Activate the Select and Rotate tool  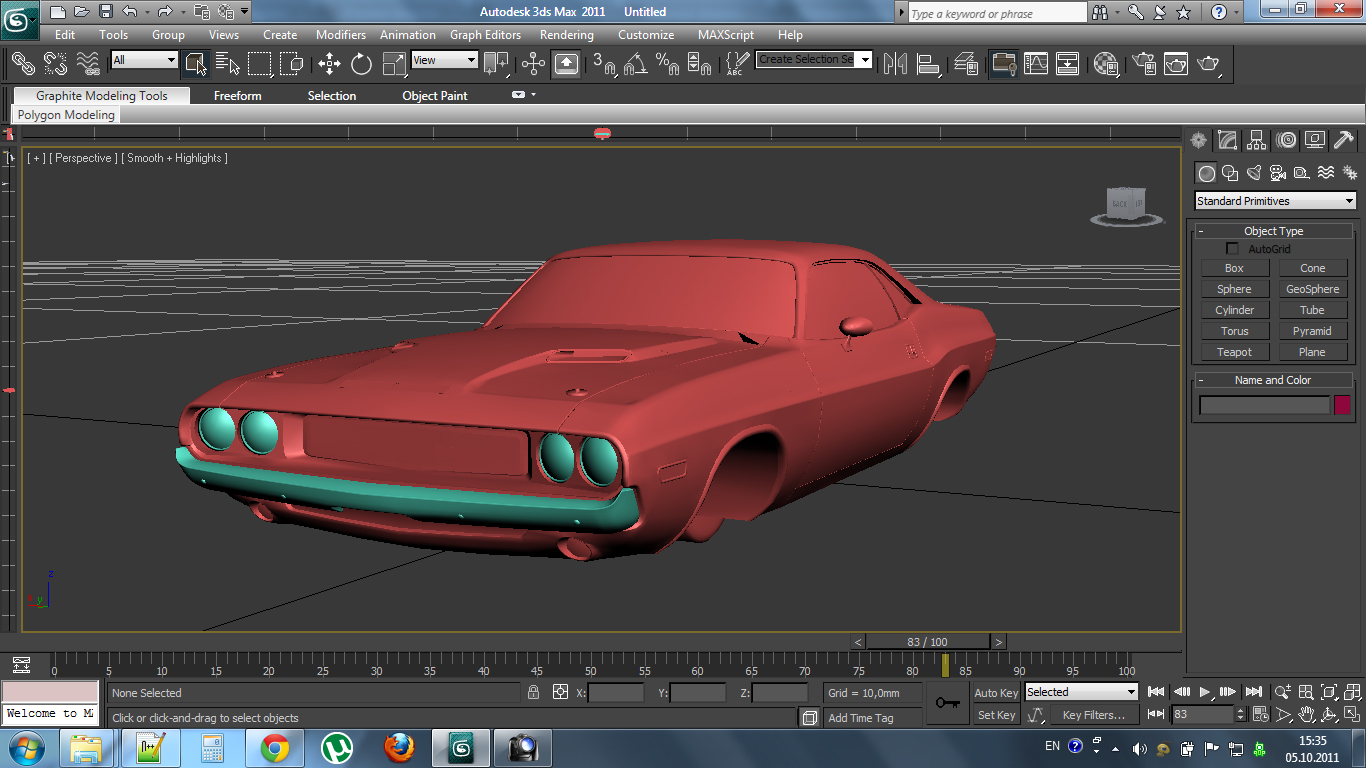[361, 64]
